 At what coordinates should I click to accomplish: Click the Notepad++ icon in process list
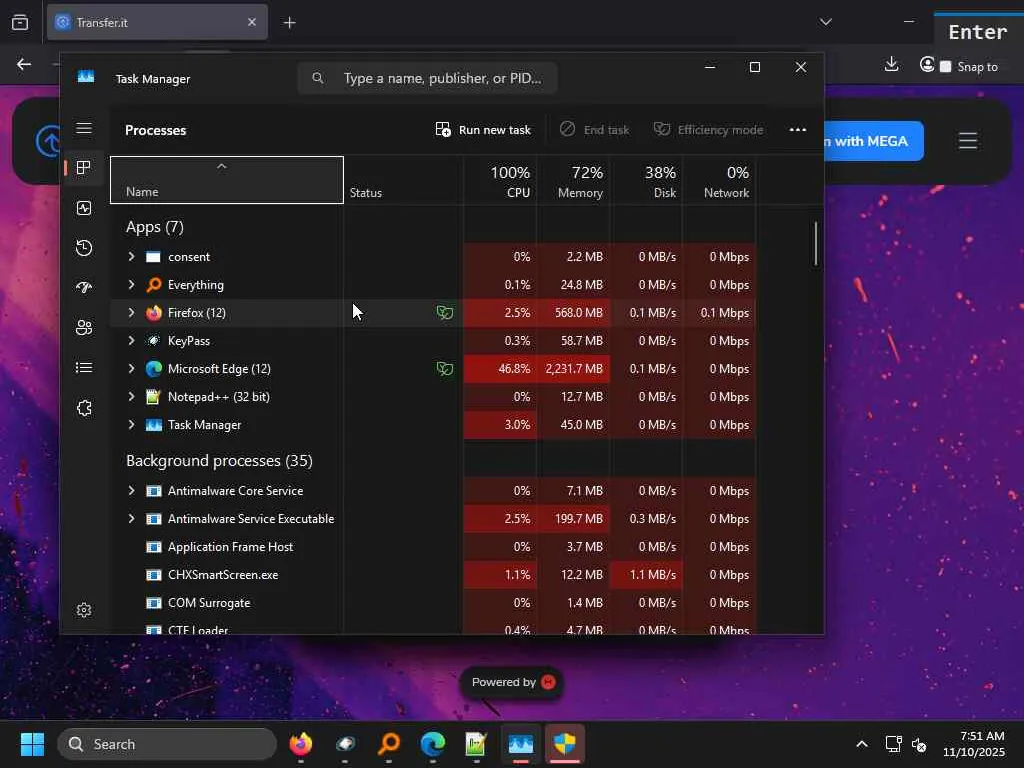[153, 396]
